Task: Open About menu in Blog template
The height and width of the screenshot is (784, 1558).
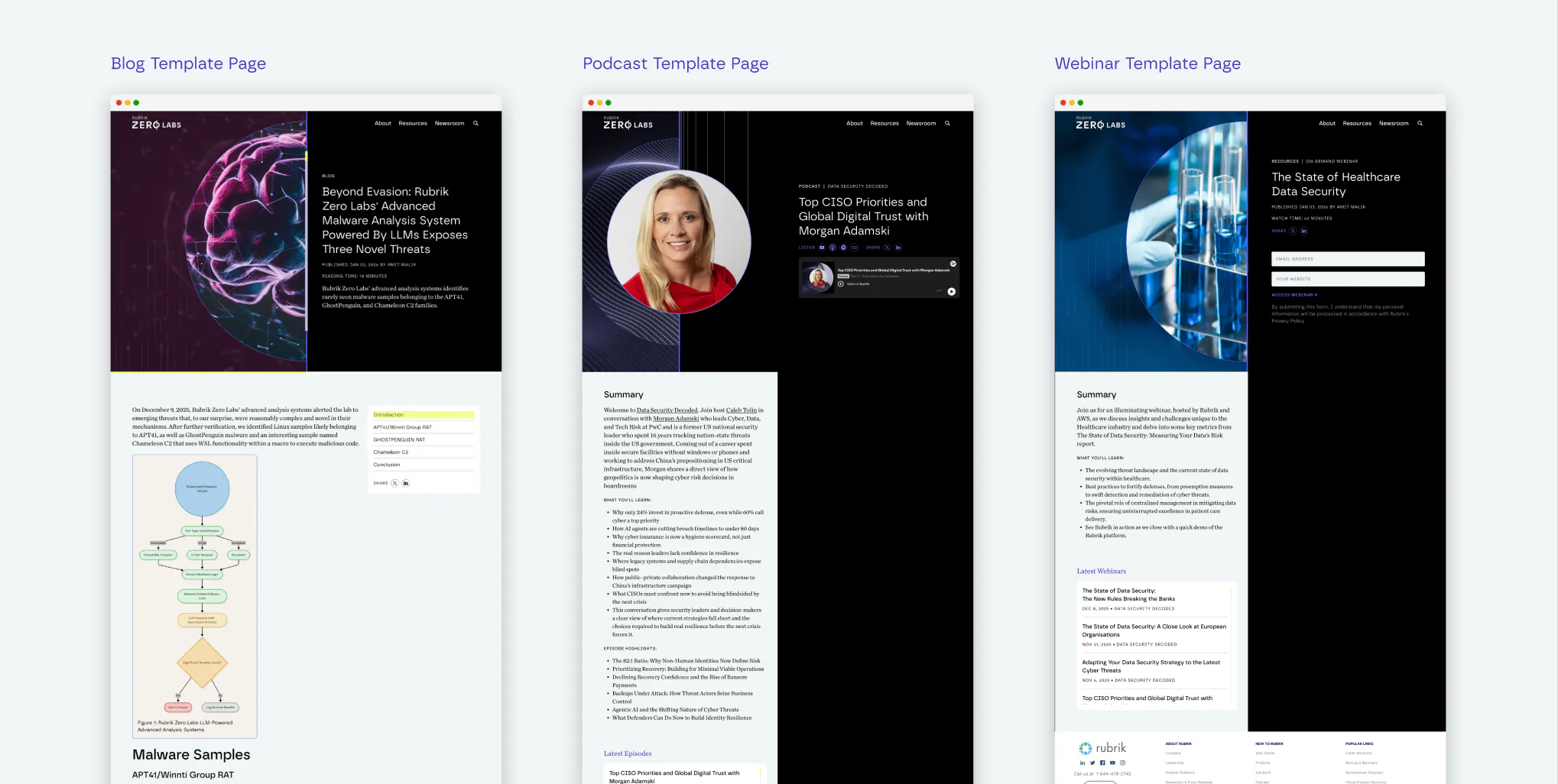Action: 382,123
